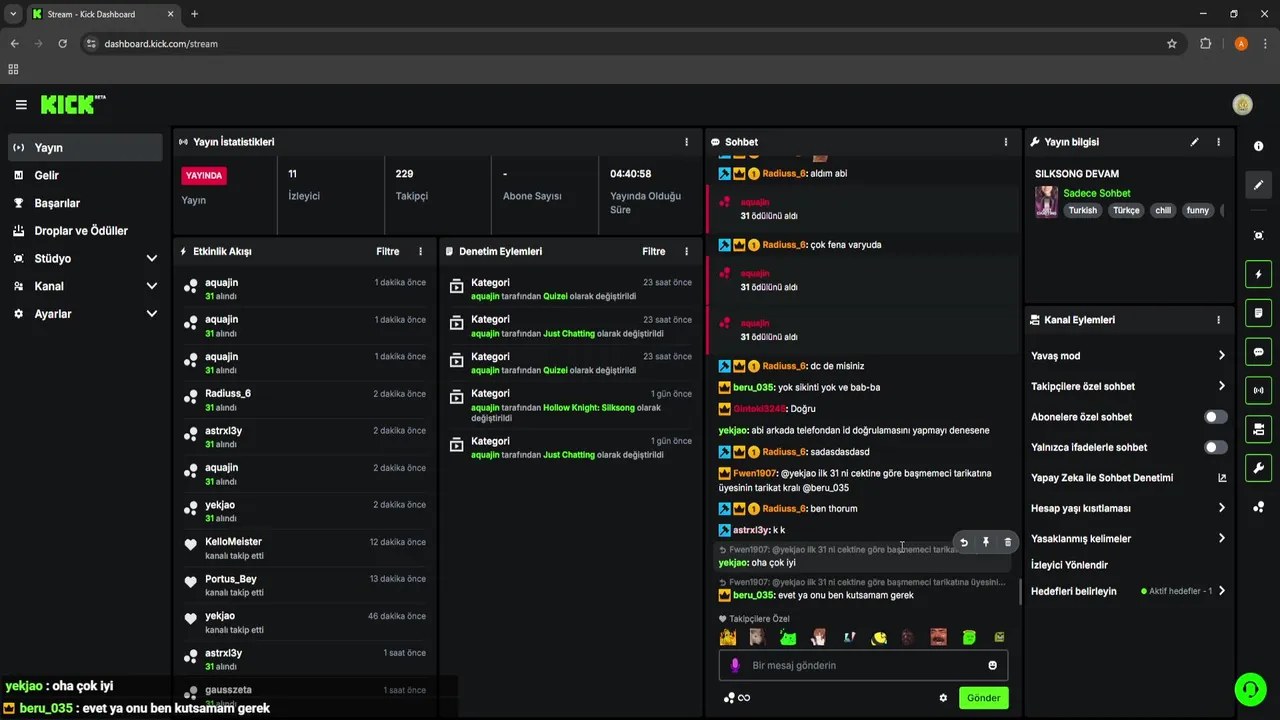Click İzleyici Yönlendir action
Viewport: 1280px width, 720px height.
click(1069, 565)
